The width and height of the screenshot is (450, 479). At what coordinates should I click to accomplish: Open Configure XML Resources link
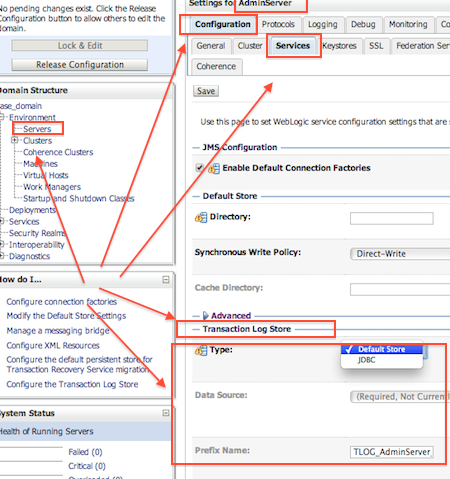pyautogui.click(x=53, y=345)
